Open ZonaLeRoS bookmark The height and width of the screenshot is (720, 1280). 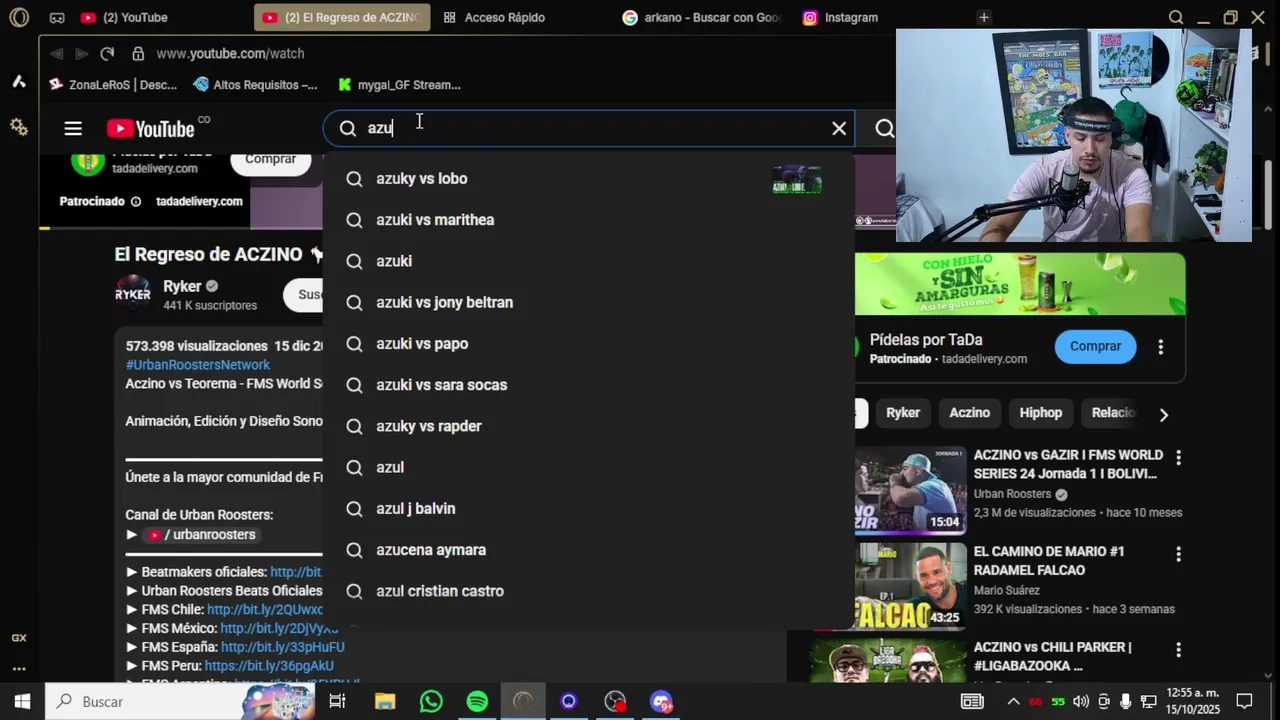(113, 85)
